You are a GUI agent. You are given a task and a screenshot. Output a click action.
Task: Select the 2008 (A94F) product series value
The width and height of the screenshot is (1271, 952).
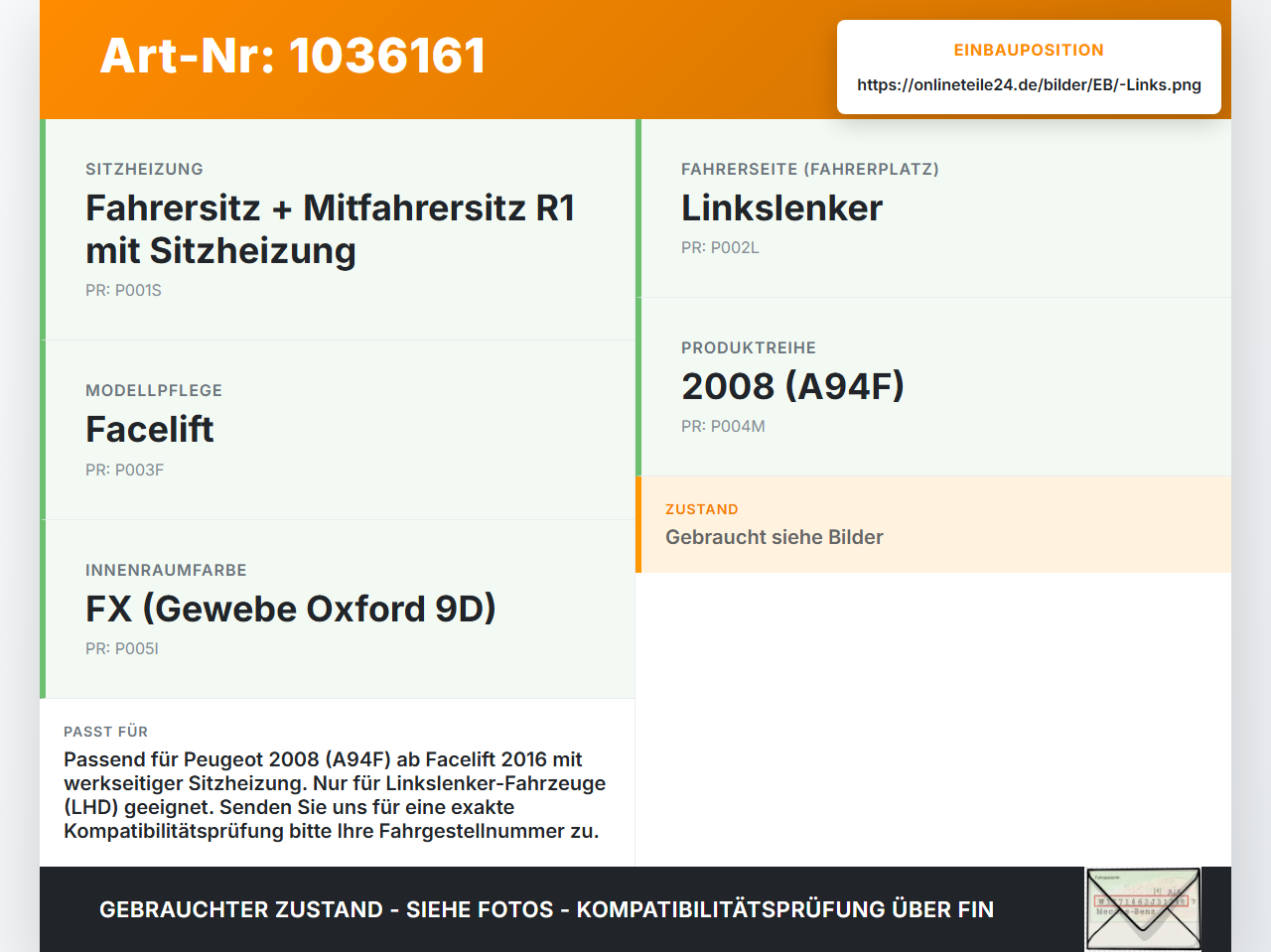[x=792, y=386]
